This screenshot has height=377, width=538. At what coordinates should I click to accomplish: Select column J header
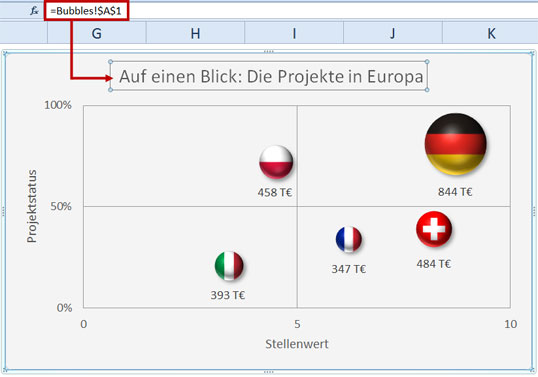pos(393,33)
